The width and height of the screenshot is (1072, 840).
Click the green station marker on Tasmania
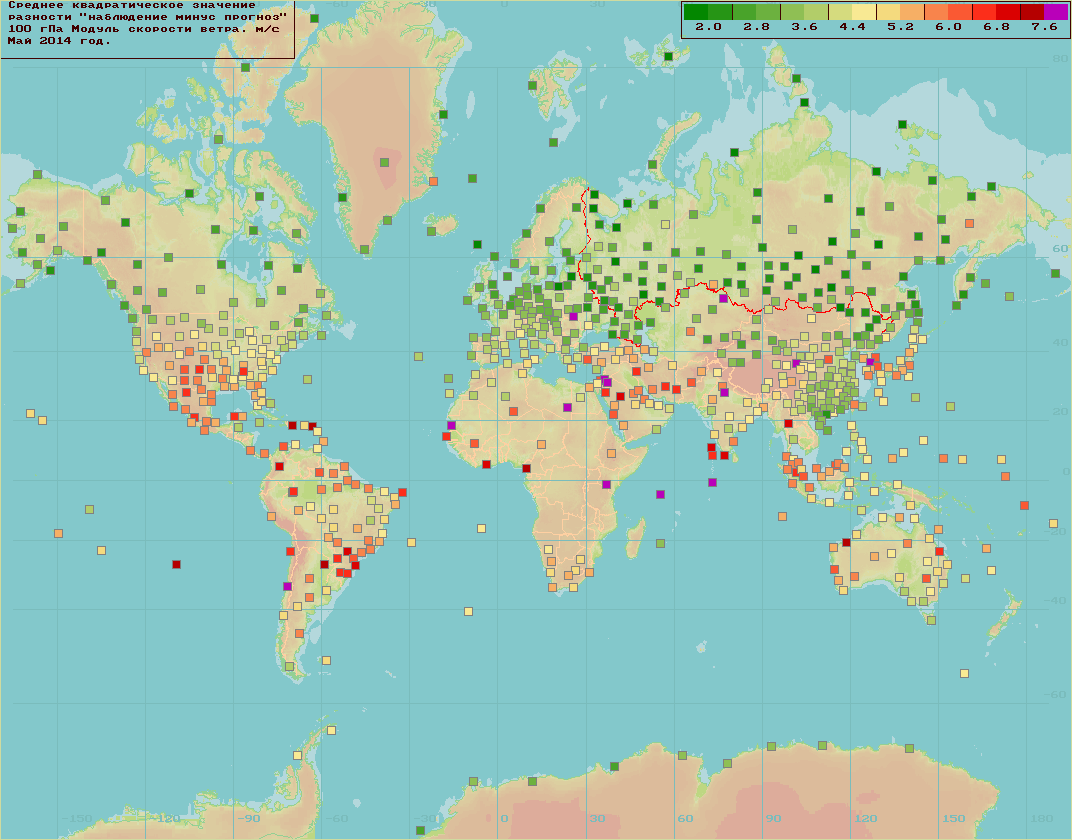pyautogui.click(x=931, y=620)
